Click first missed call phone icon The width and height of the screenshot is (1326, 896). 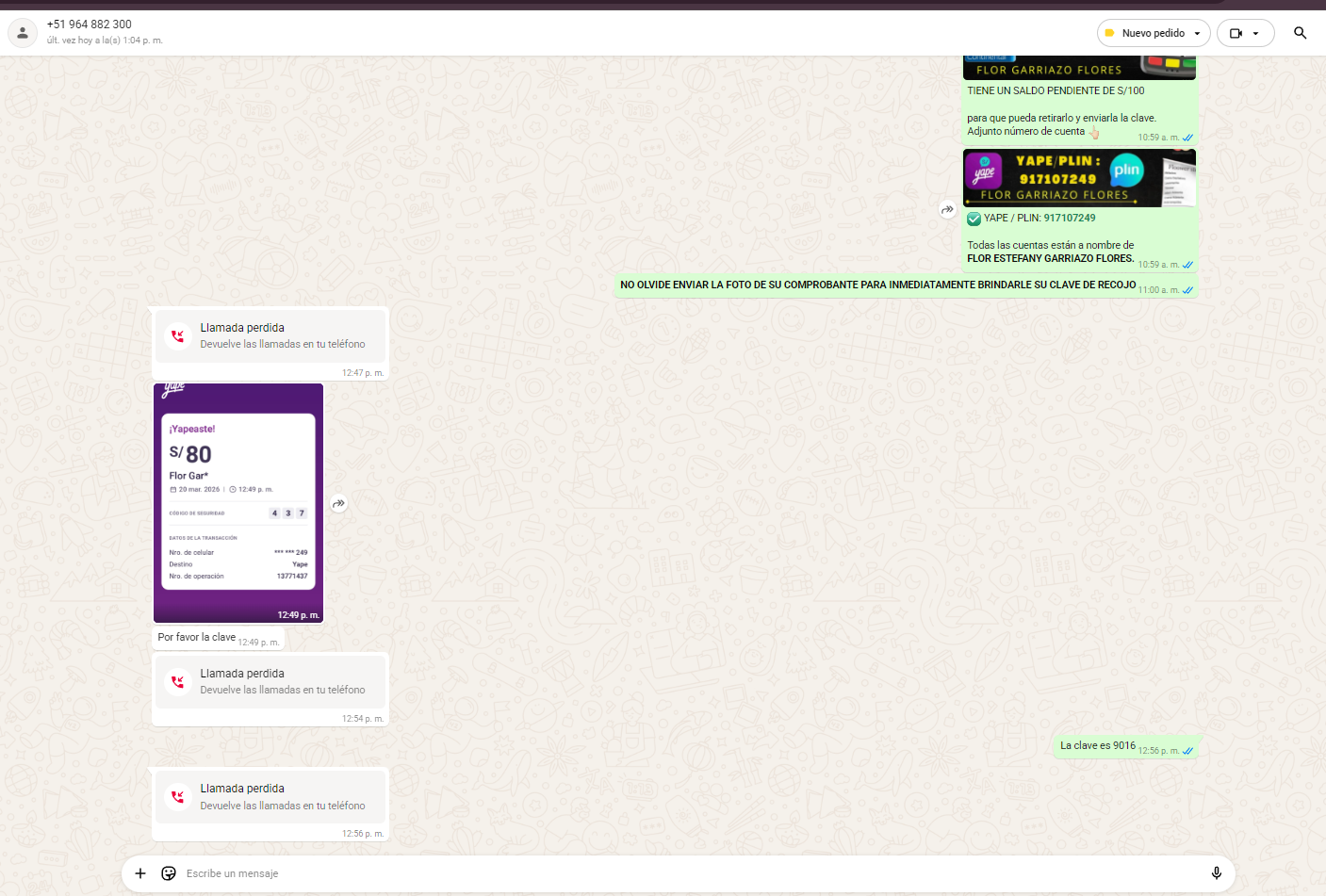pos(177,336)
